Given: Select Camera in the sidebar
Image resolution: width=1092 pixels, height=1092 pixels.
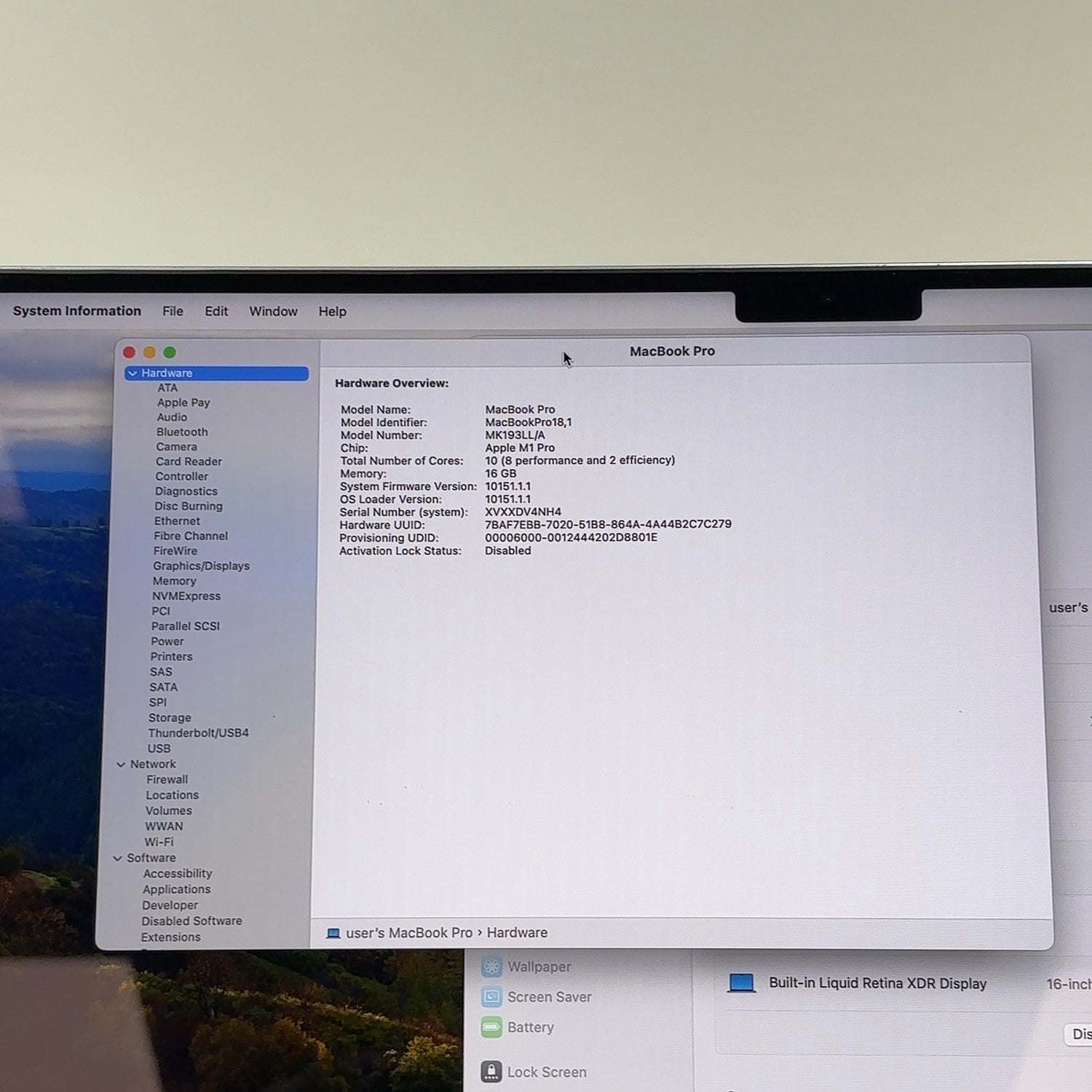Looking at the screenshot, I should 176,447.
